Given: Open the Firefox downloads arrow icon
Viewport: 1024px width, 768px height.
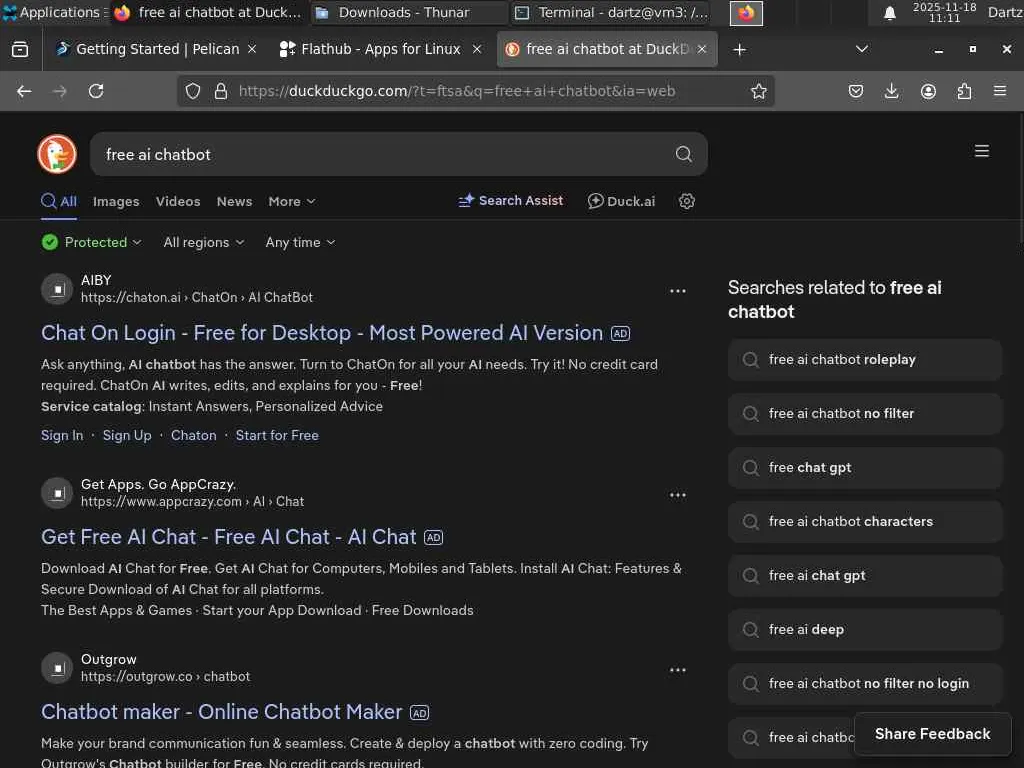Looking at the screenshot, I should coord(892,91).
